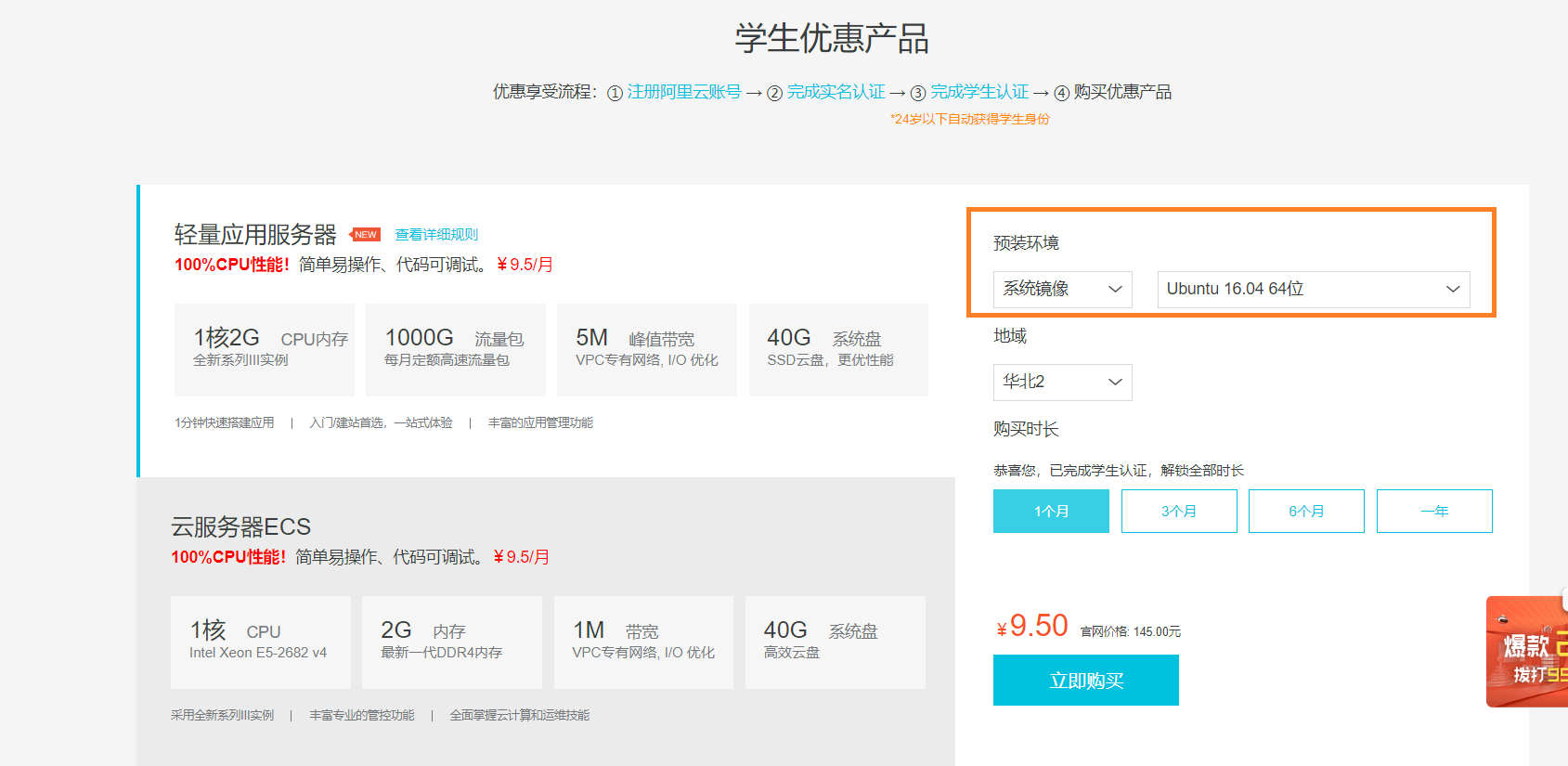Click the 地域 label
Screen dimensions: 1568x766
coord(1010,336)
